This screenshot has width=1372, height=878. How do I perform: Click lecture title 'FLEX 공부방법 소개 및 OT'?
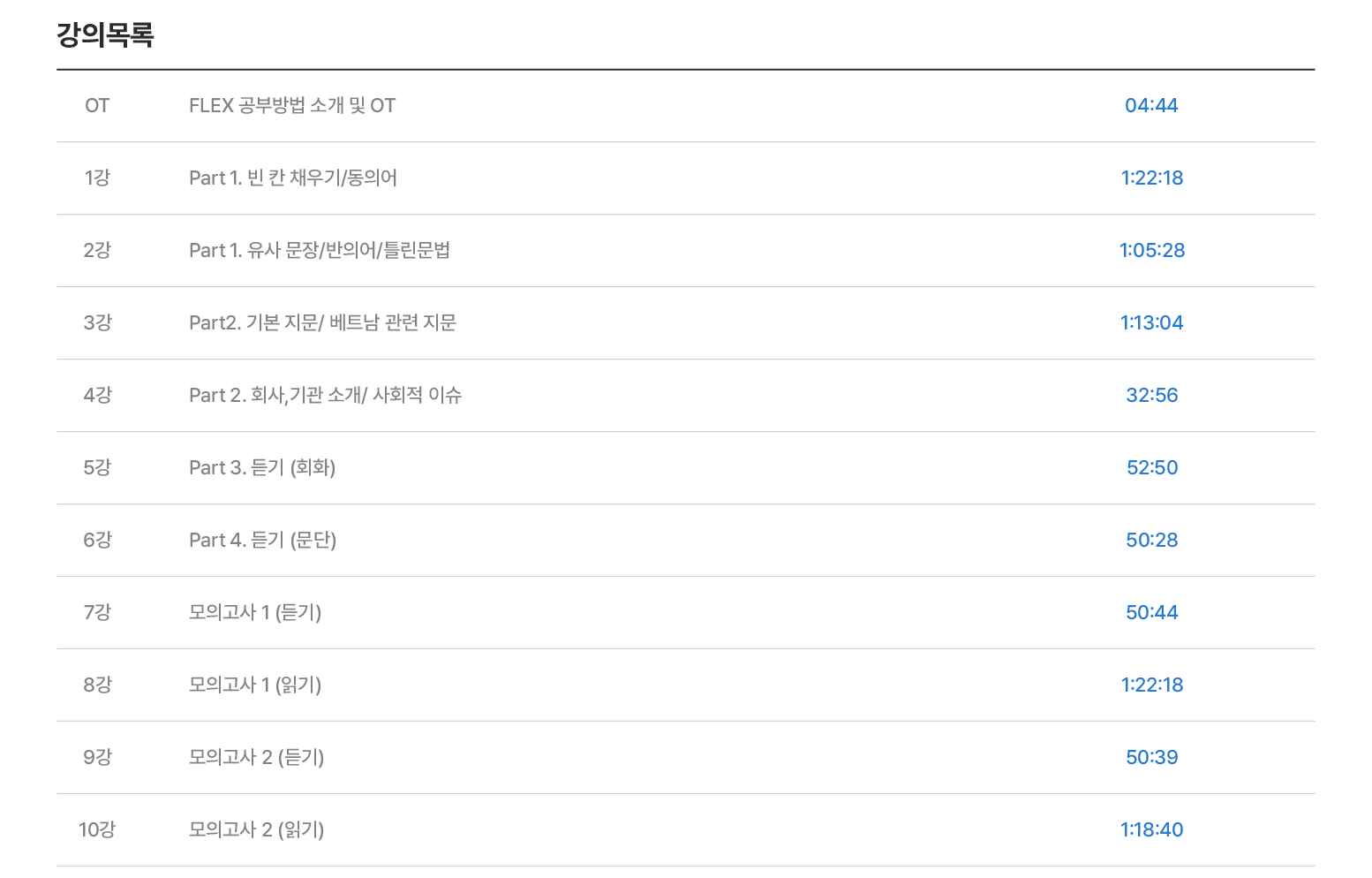pos(292,106)
